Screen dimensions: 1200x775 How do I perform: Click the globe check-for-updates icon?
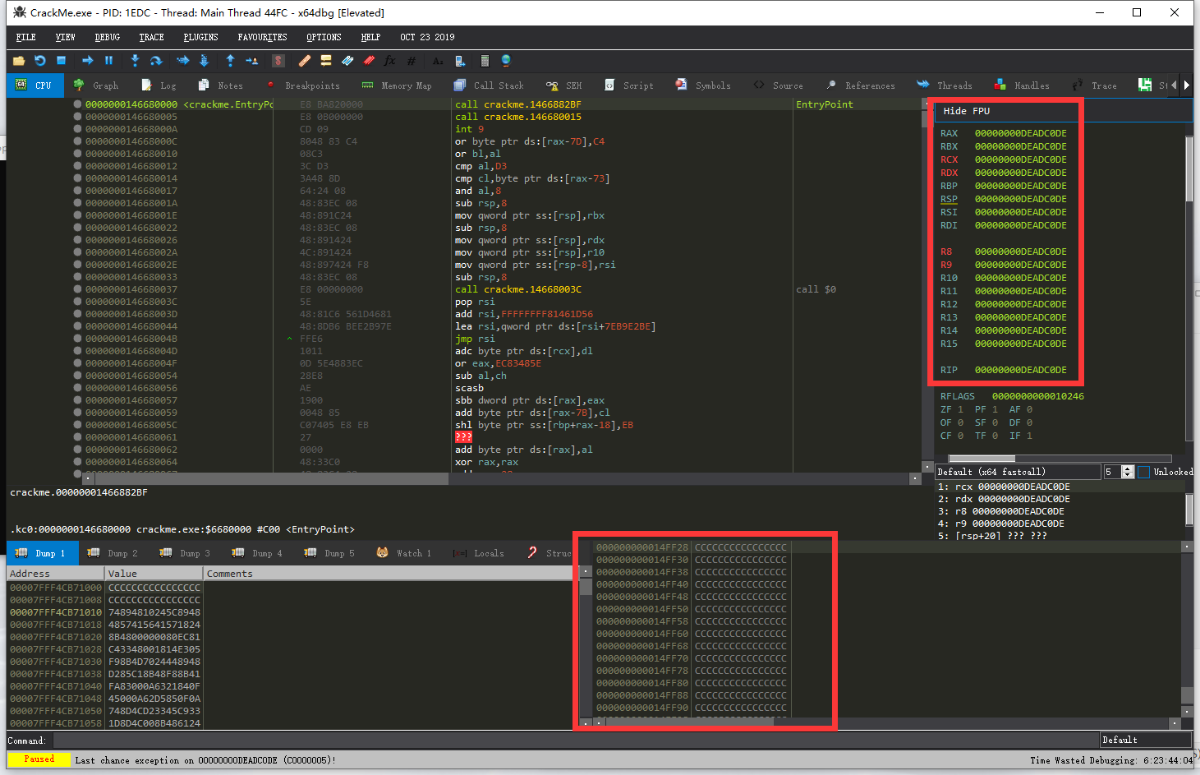pyautogui.click(x=506, y=60)
